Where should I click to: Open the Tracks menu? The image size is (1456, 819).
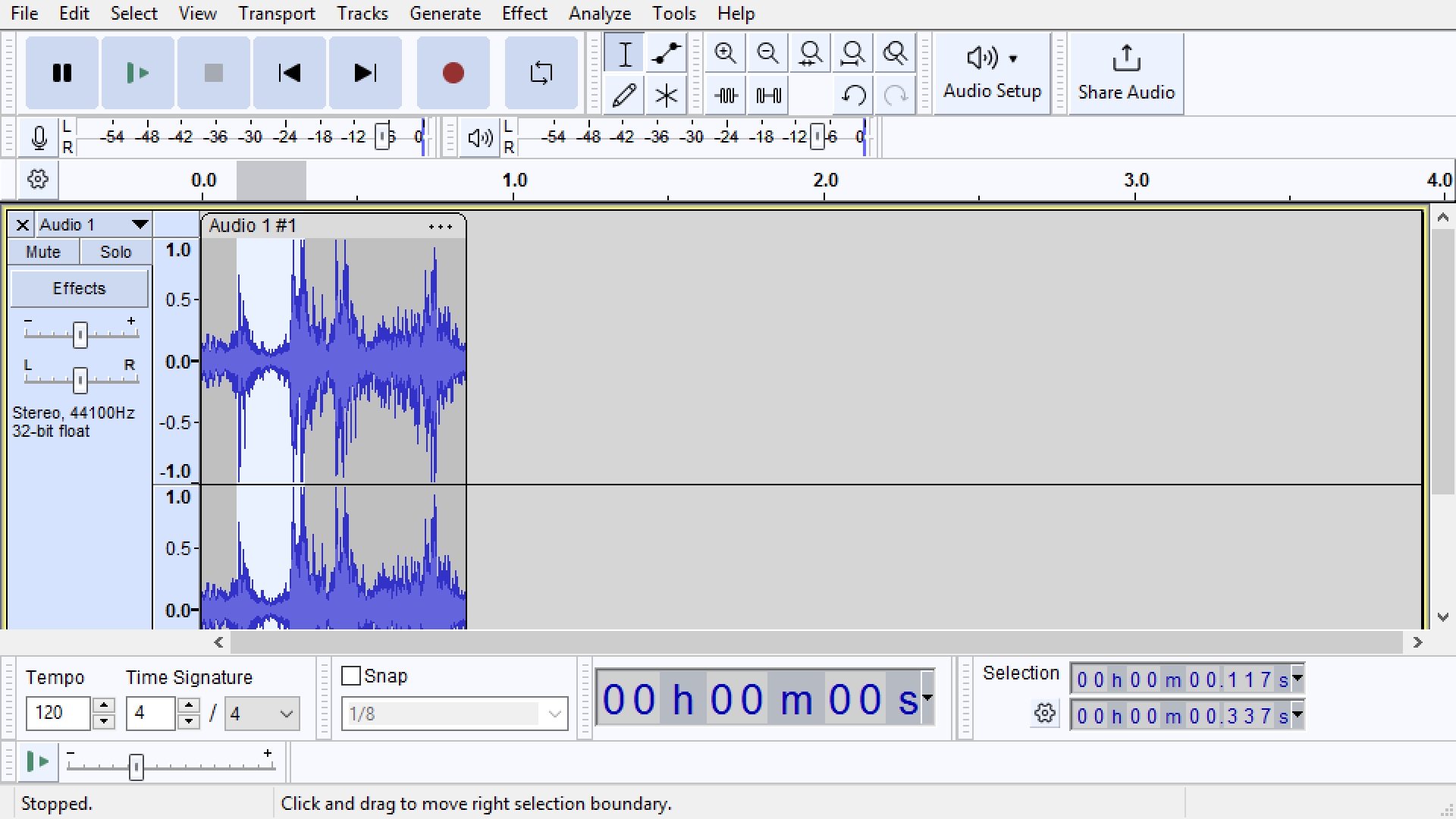point(362,14)
